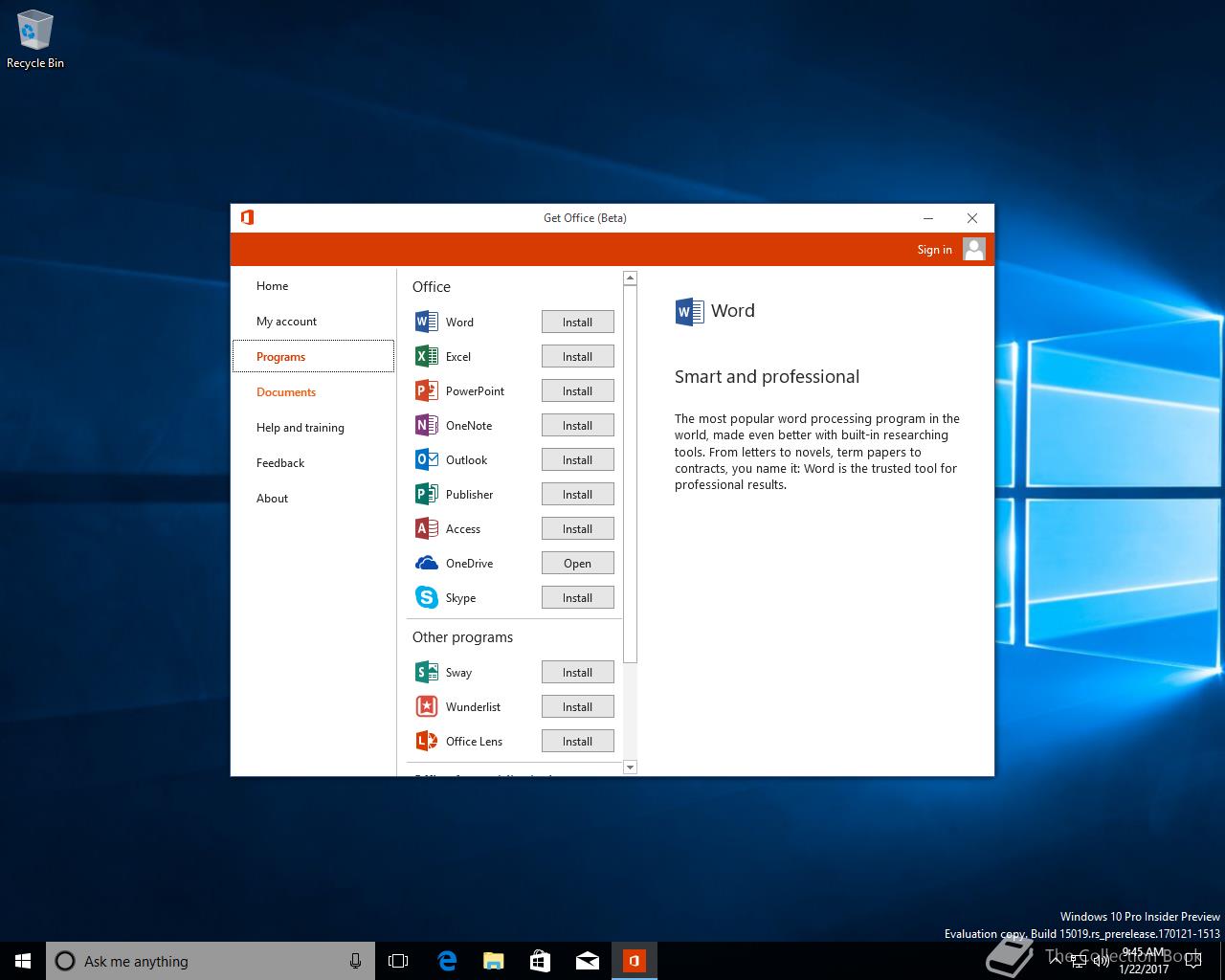Click the program list scroll up arrow
The image size is (1225, 980).
pyautogui.click(x=630, y=278)
